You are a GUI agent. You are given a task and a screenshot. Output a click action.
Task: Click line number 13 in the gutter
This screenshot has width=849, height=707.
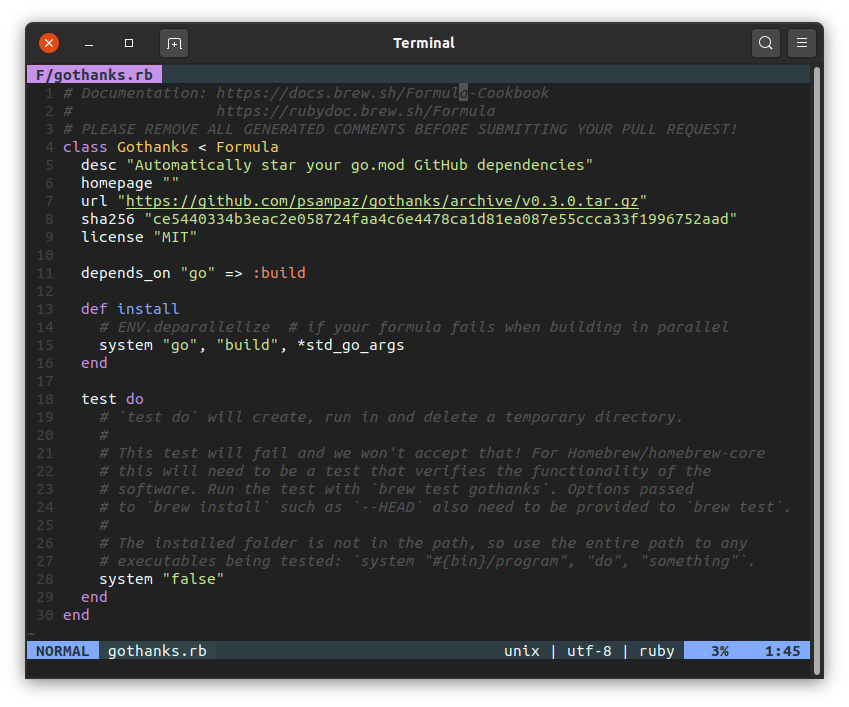(45, 309)
